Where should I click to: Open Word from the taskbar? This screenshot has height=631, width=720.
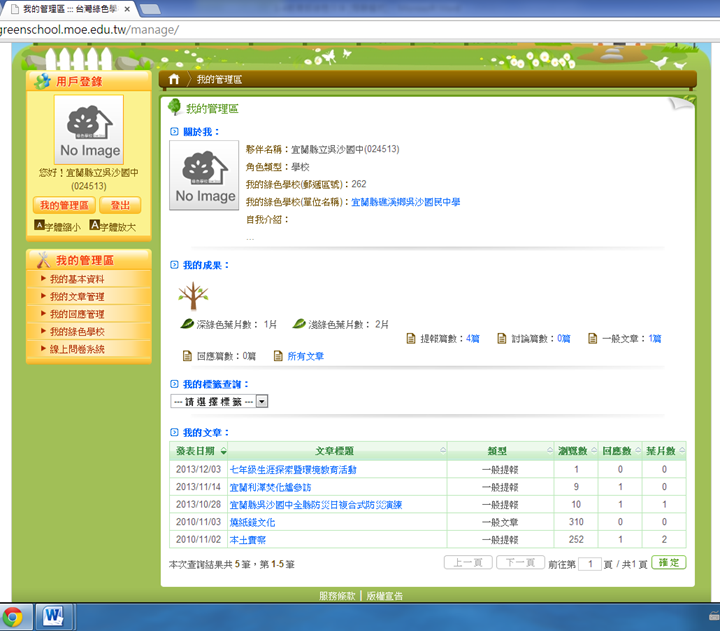[52, 616]
